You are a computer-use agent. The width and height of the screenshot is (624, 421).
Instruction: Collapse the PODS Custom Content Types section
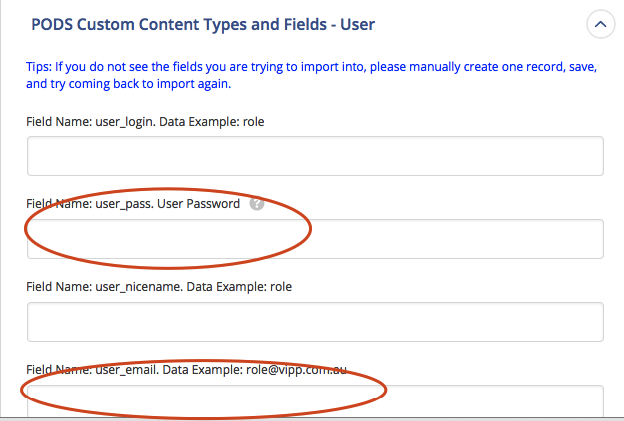point(601,24)
